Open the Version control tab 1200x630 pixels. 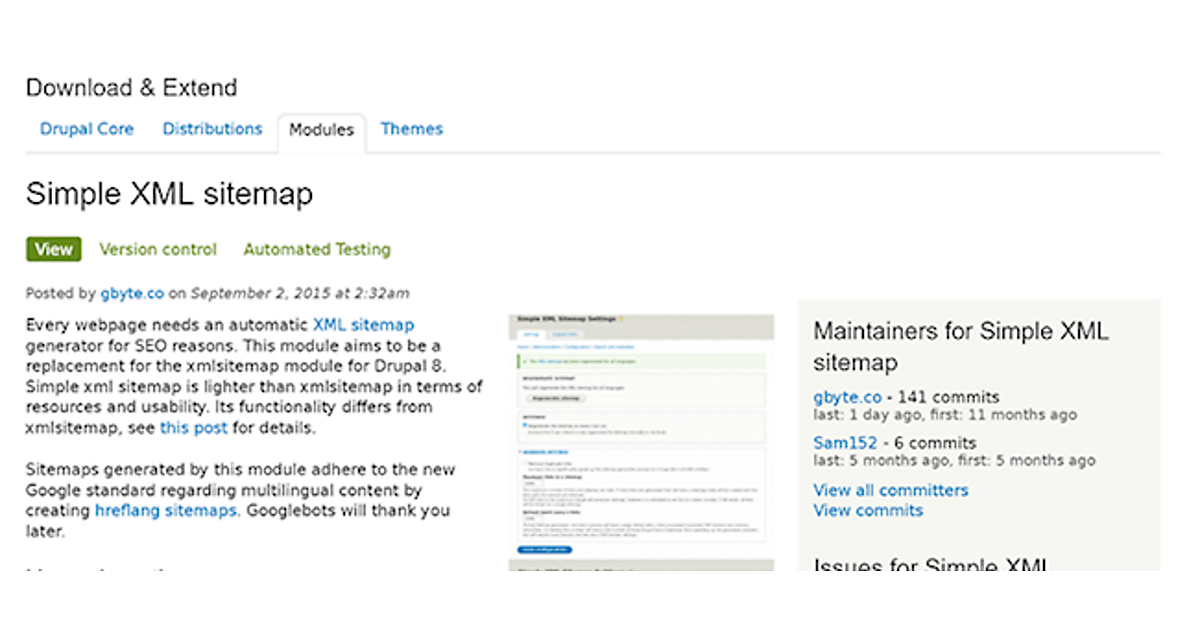click(158, 249)
